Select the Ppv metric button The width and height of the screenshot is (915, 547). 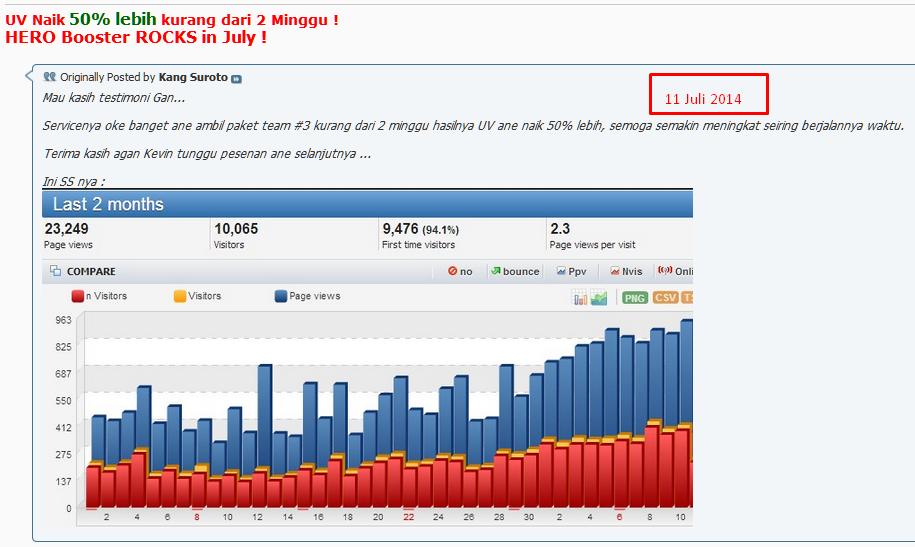tap(571, 271)
